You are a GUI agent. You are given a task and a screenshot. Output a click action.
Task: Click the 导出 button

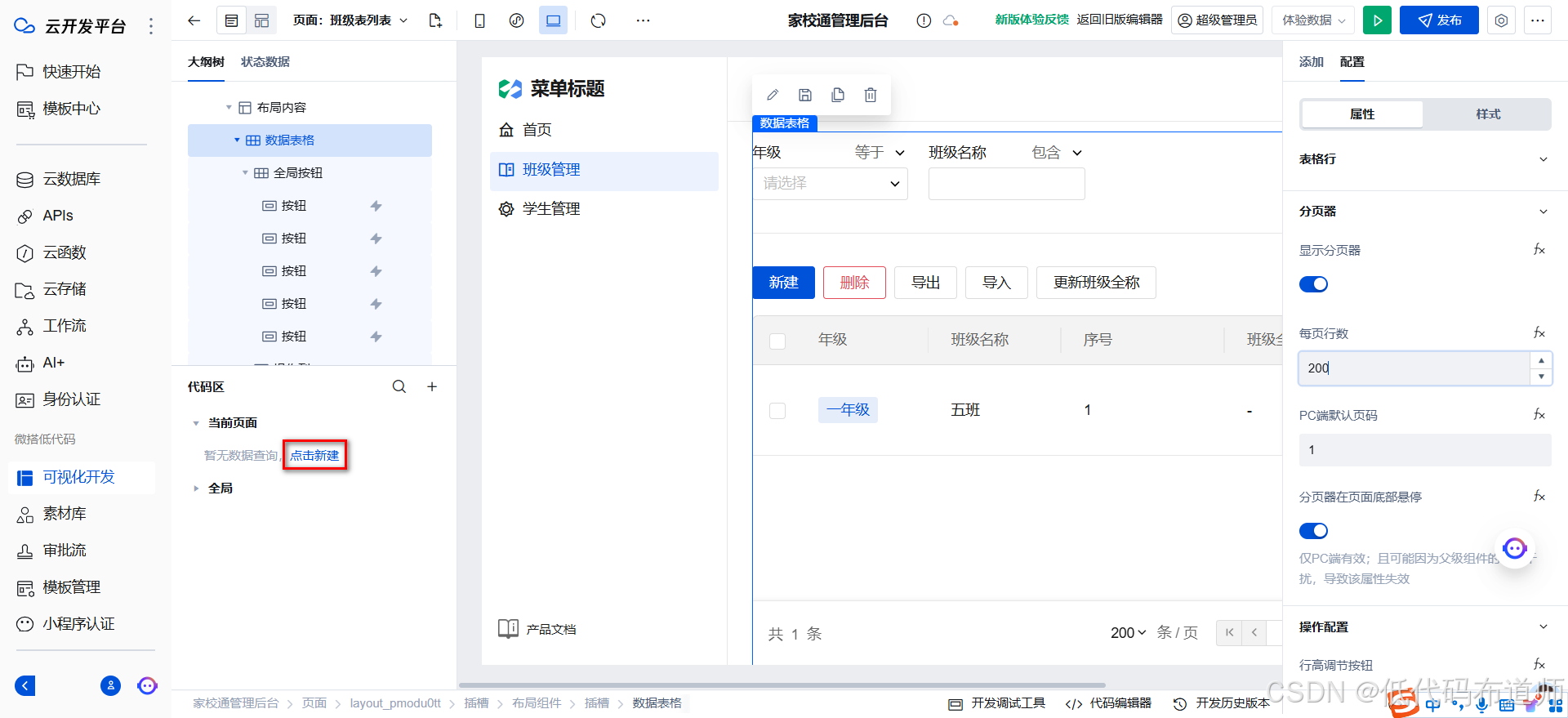925,283
